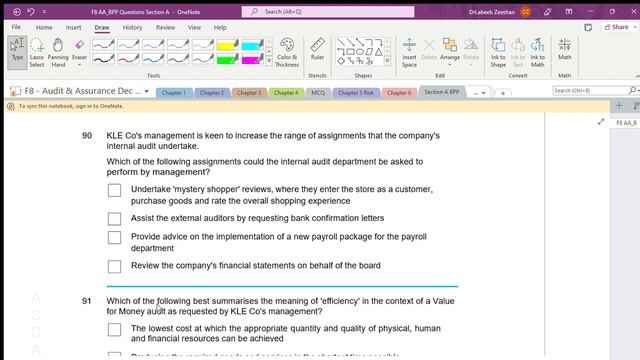Screen dimensions: 640x360
Task: Check the 'lowest cost' option in question 91
Action: tap(114, 329)
